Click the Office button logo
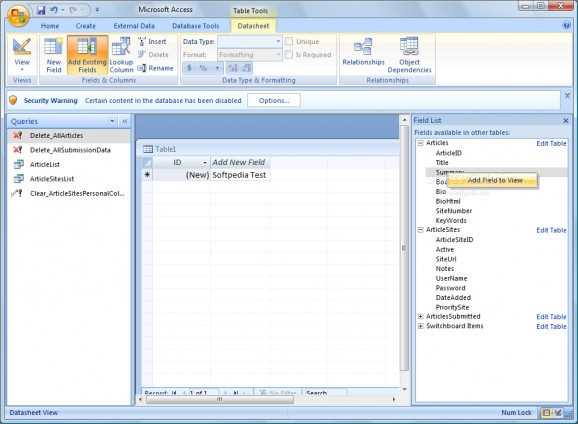The height and width of the screenshot is (424, 578). (18, 16)
